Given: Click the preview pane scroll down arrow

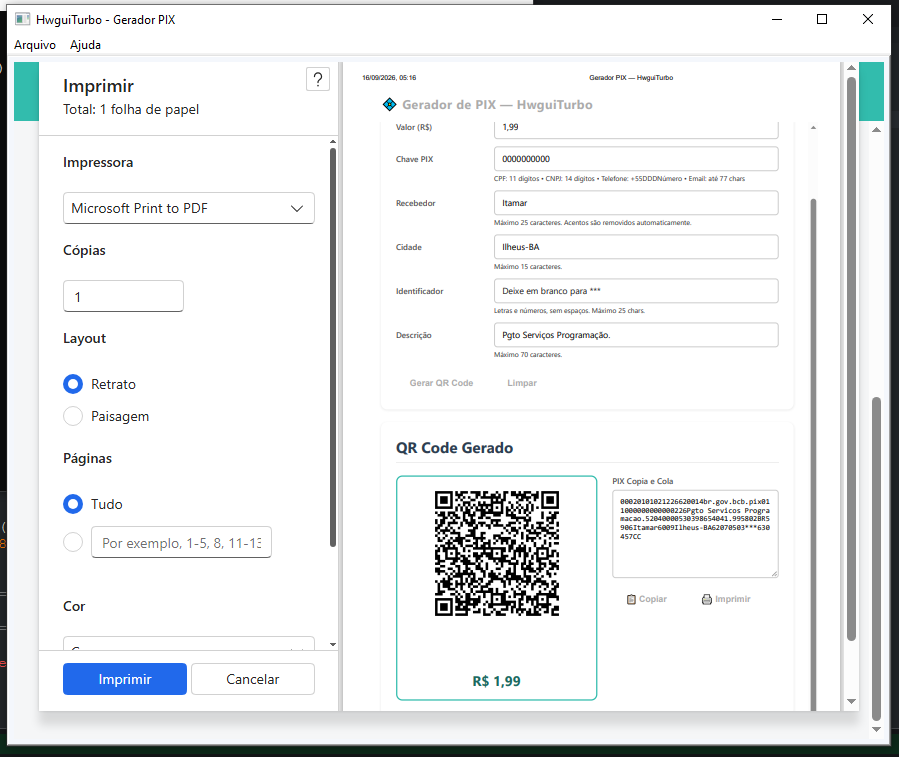Looking at the screenshot, I should (x=851, y=701).
